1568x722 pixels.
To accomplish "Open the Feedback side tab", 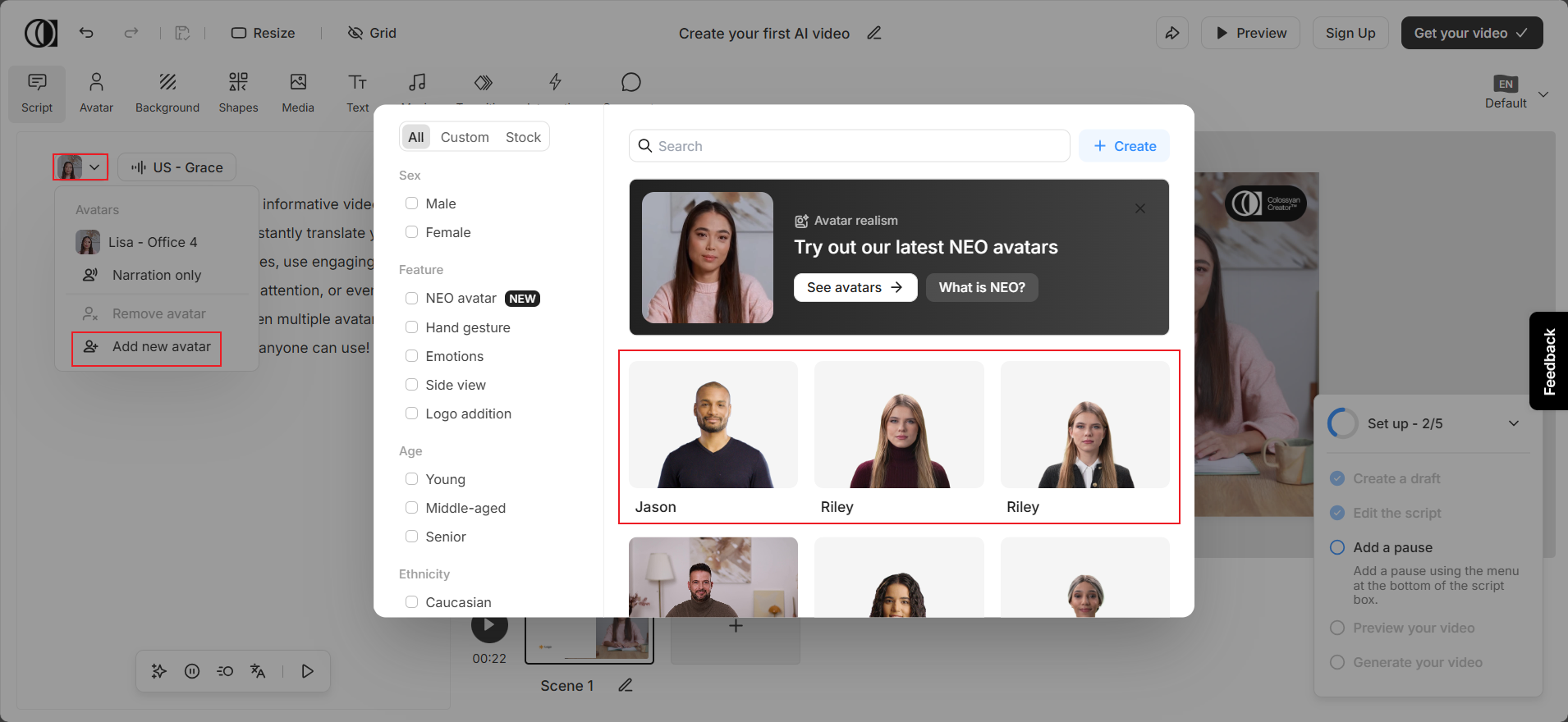I will [1548, 361].
